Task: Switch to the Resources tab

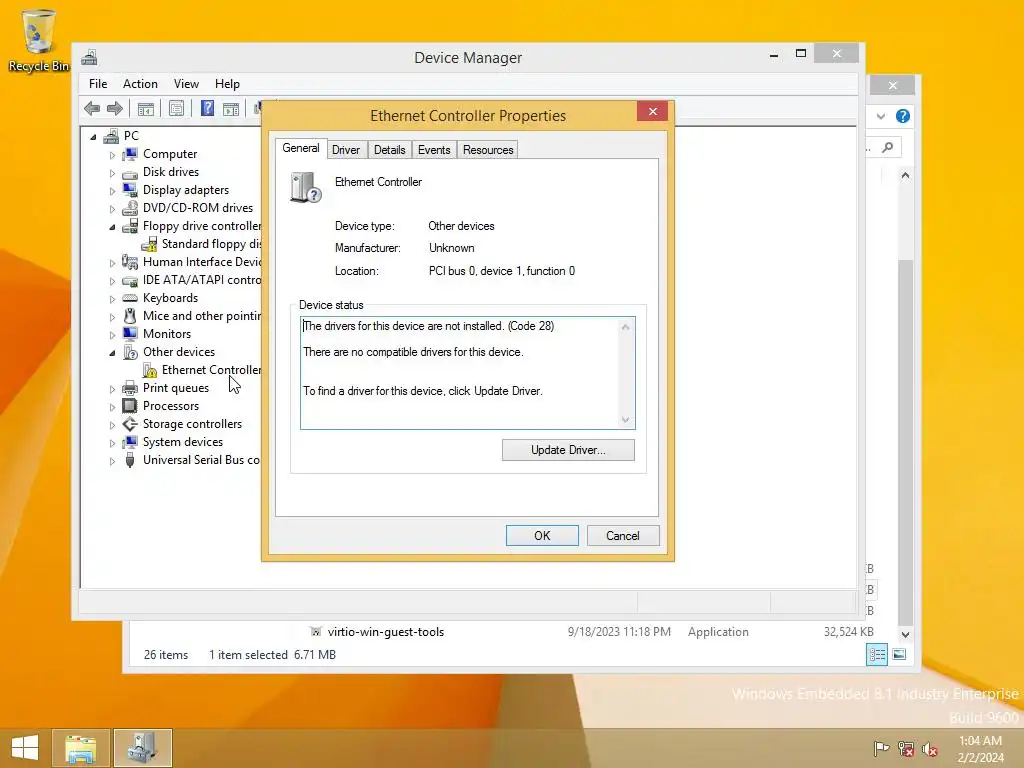Action: tap(488, 150)
